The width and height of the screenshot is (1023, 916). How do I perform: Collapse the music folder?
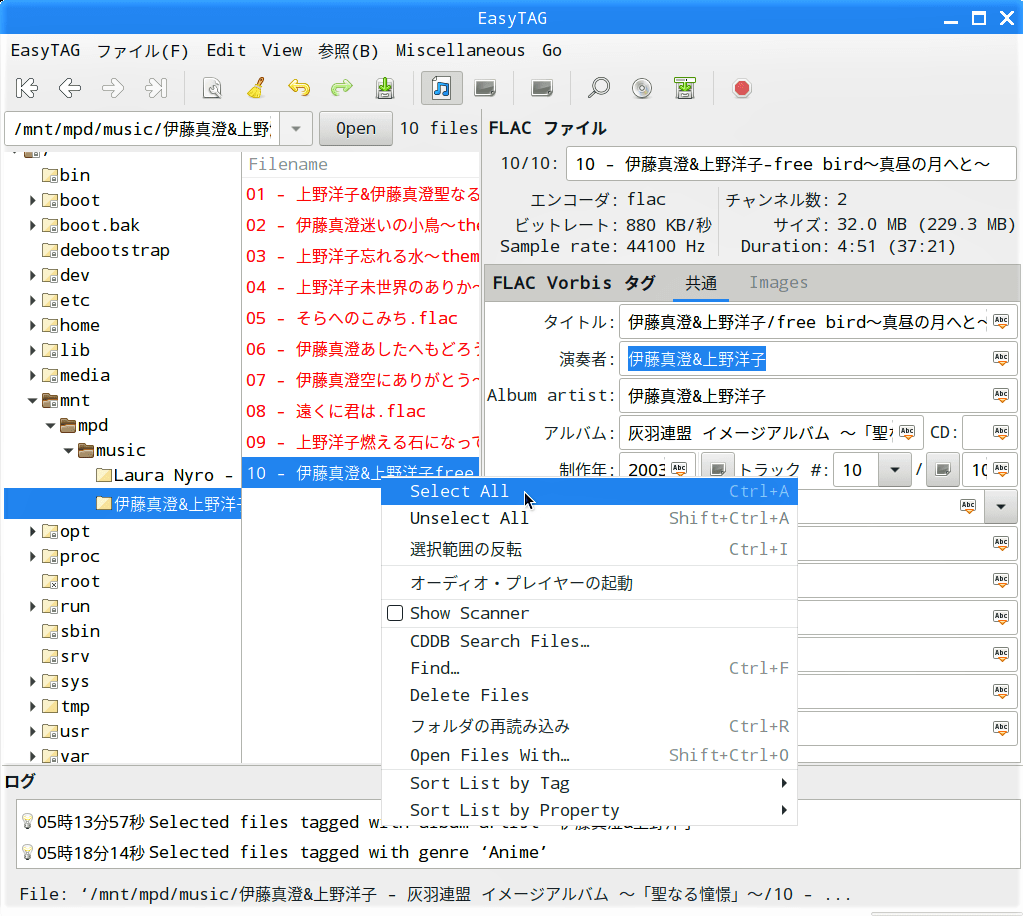(x=69, y=450)
